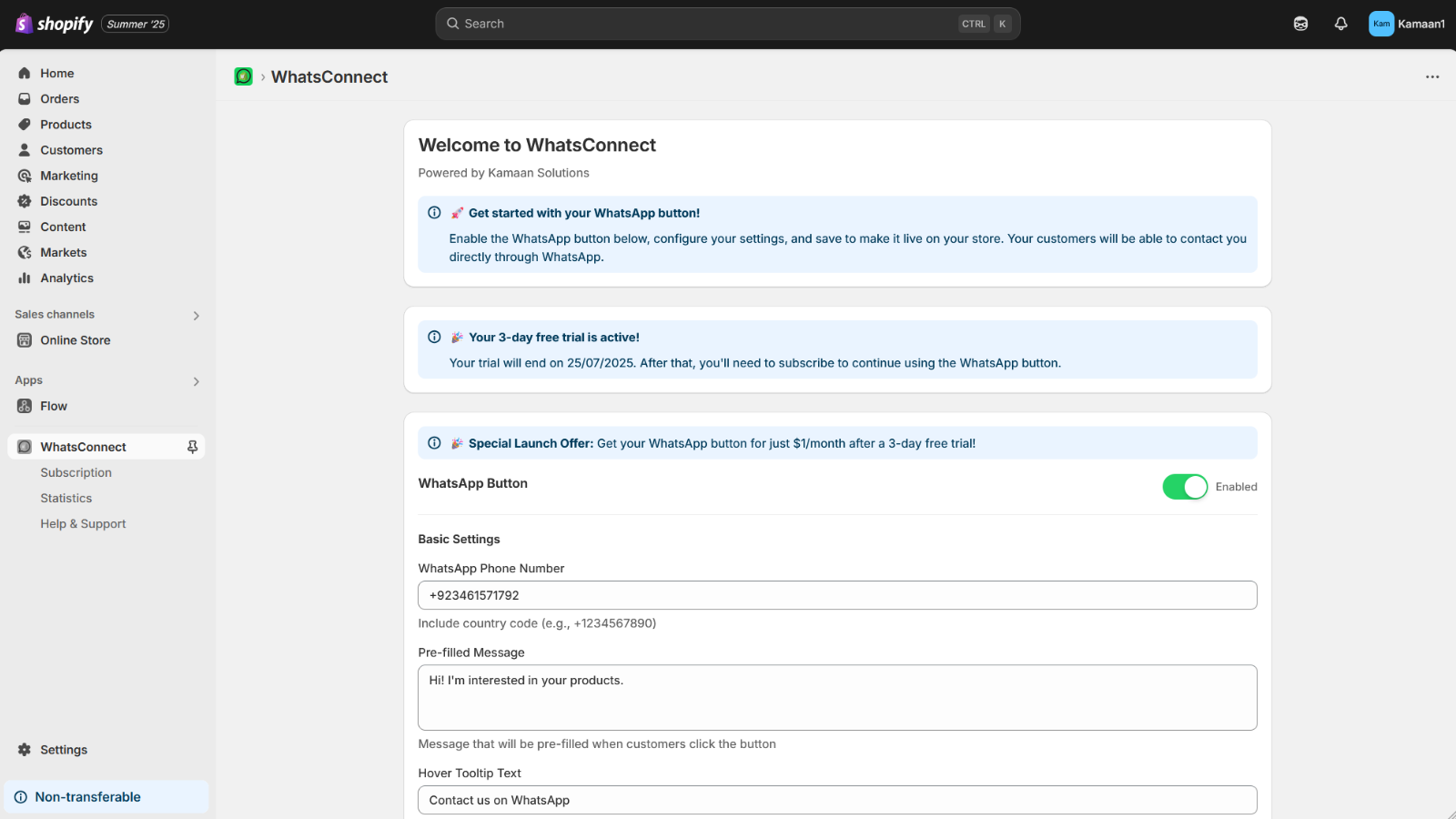Click the green WhatsConnect app icon in breadcrumb

[243, 76]
